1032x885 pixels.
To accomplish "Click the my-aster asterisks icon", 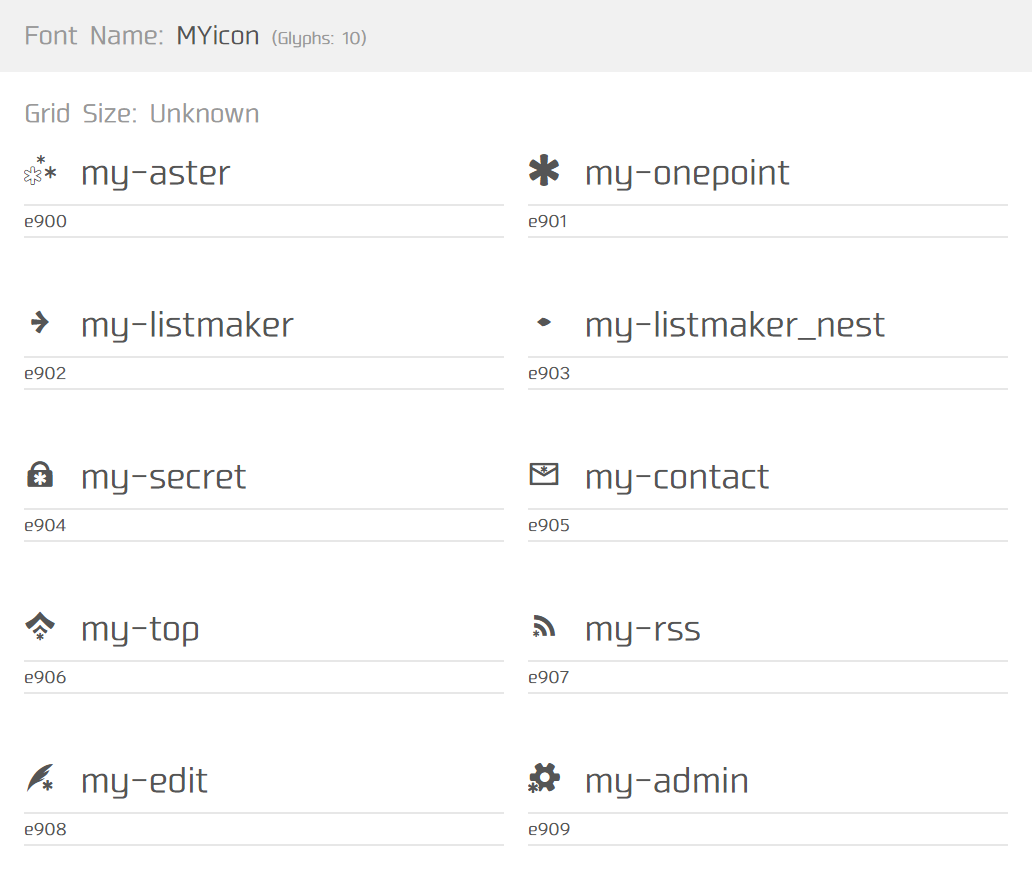I will [40, 172].
